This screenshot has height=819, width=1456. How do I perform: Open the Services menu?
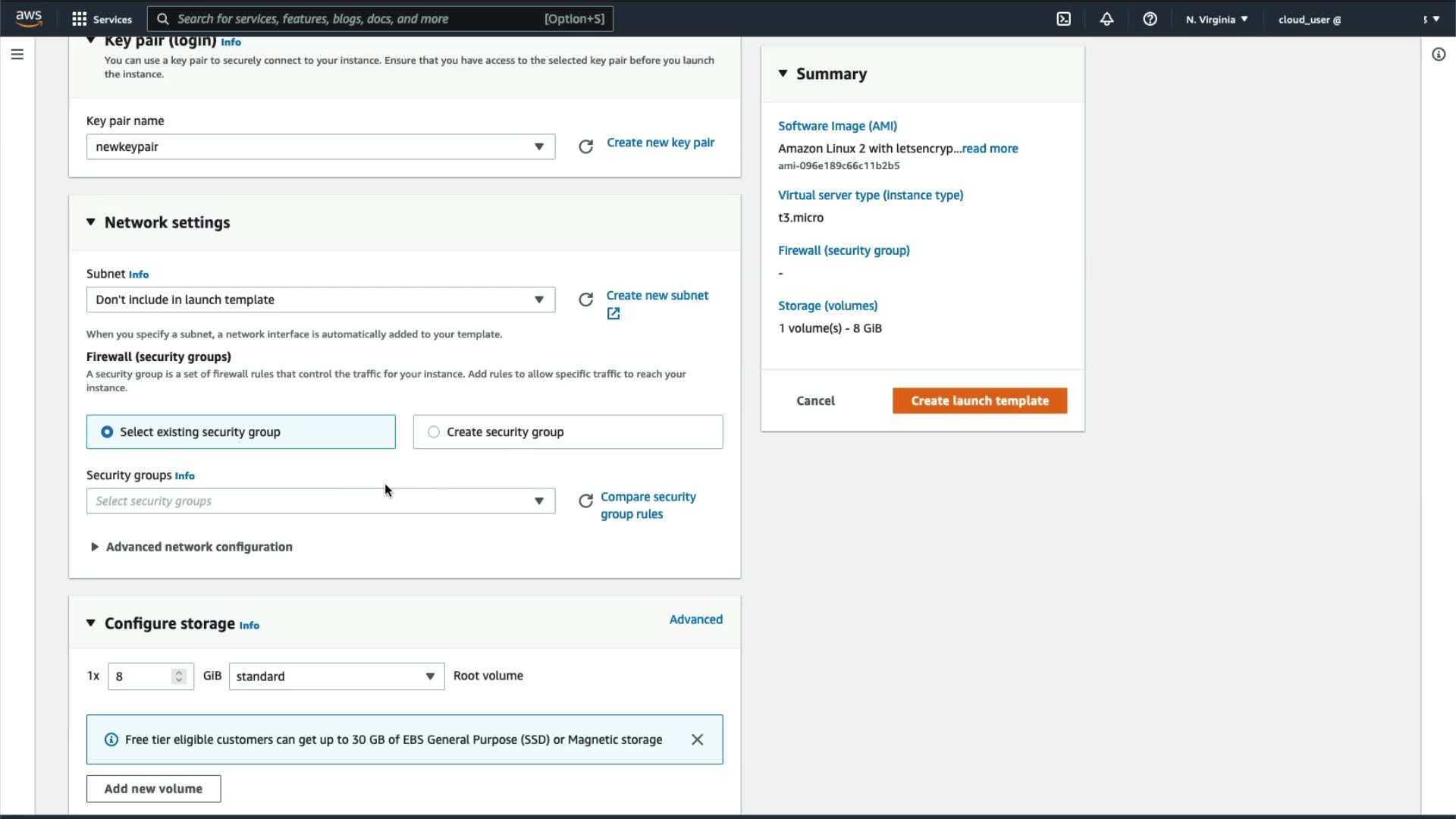(x=102, y=19)
